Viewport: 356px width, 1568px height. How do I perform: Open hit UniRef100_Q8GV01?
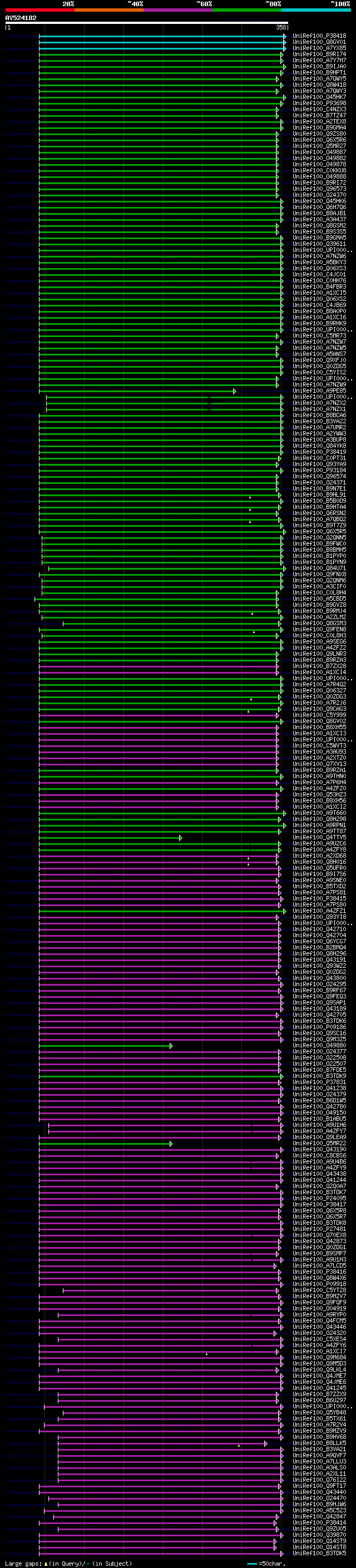pyautogui.click(x=319, y=43)
